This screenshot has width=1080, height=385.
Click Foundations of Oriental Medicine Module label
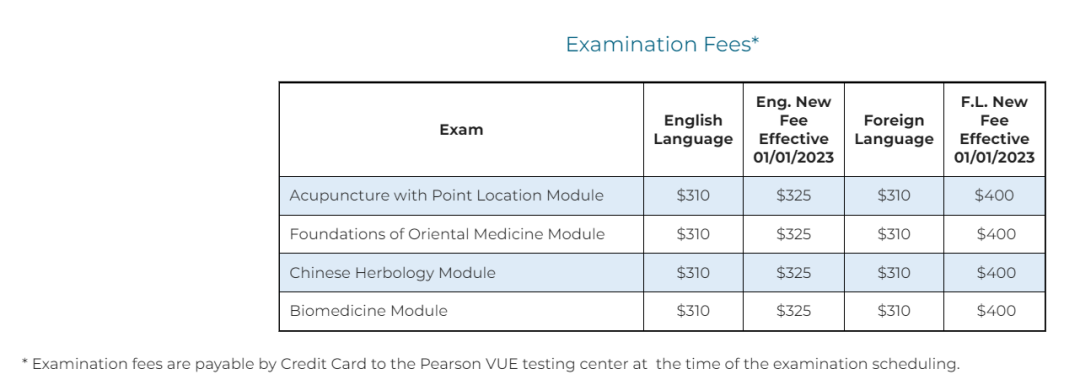coord(447,234)
